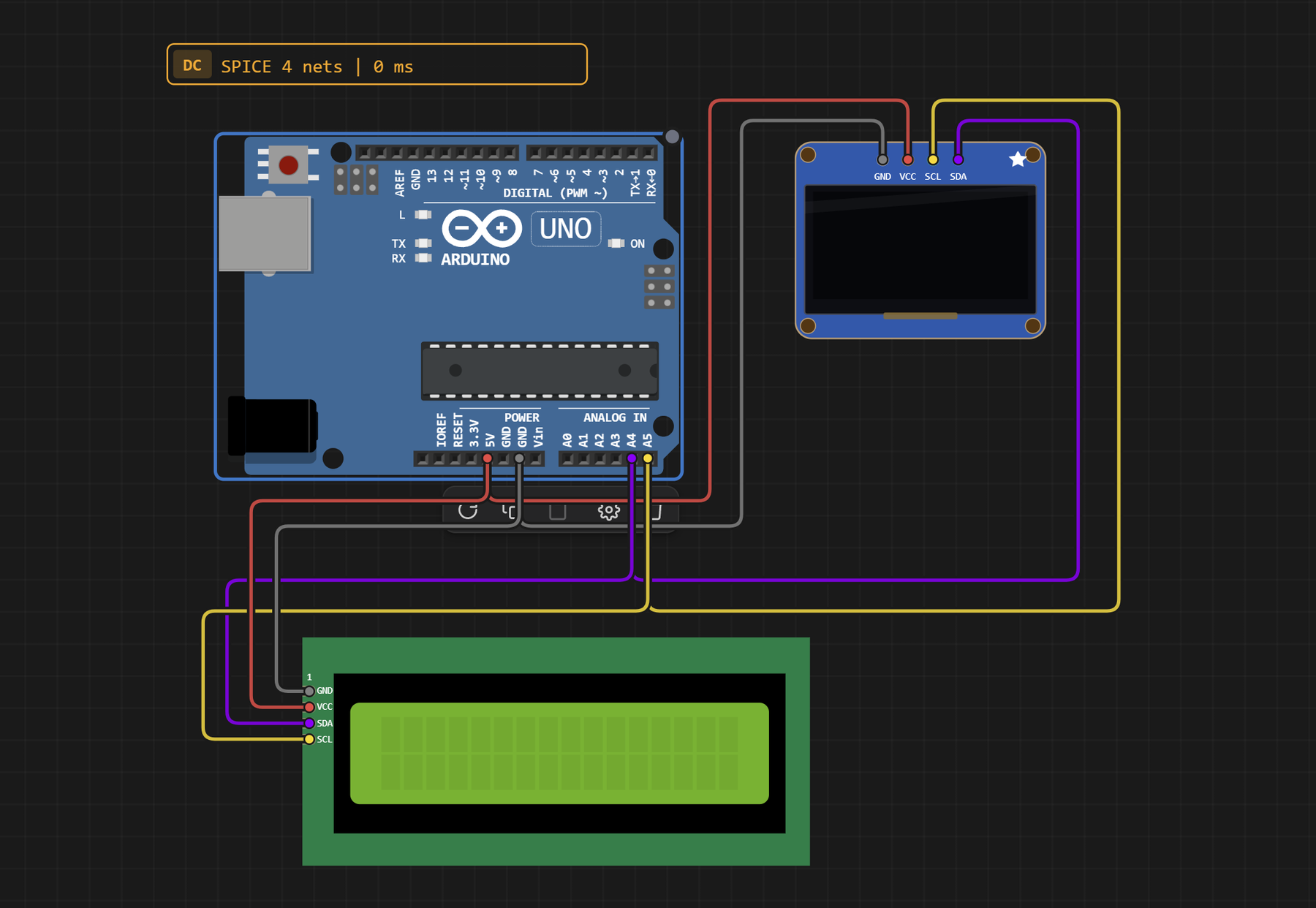Click the DC badge in the SPICE status bar
Image resolution: width=1316 pixels, height=908 pixels.
pos(192,65)
